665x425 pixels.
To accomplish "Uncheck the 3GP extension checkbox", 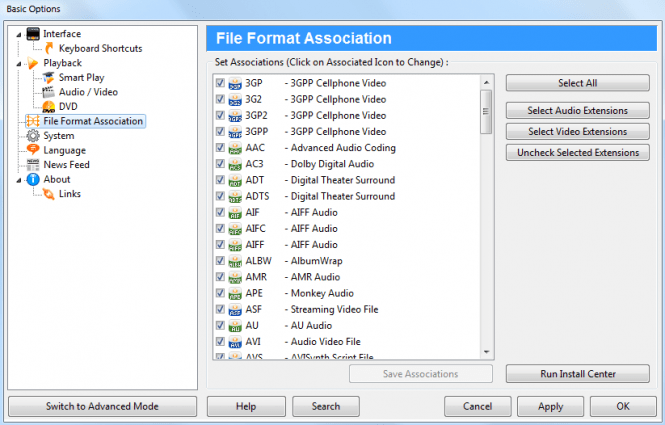I will click(220, 83).
